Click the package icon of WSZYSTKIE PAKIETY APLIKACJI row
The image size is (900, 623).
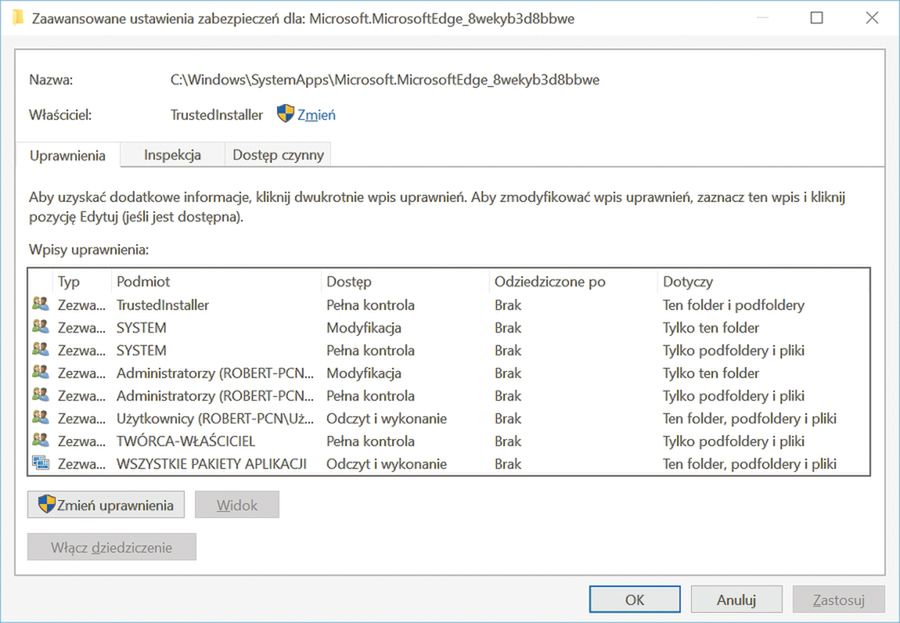[40, 463]
